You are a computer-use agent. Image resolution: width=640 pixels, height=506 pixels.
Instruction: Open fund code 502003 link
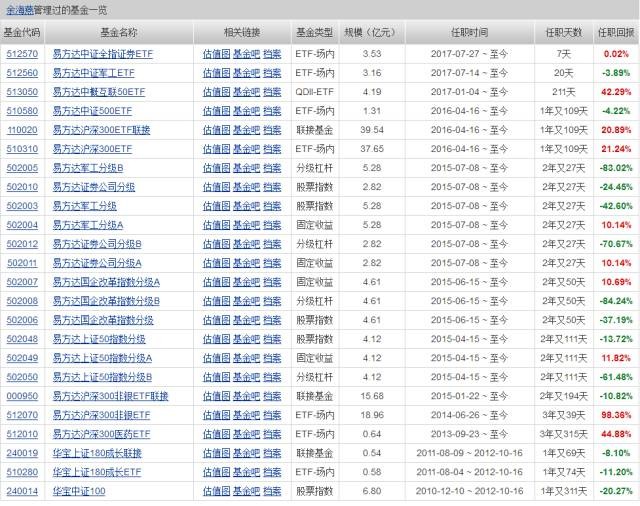click(x=22, y=206)
